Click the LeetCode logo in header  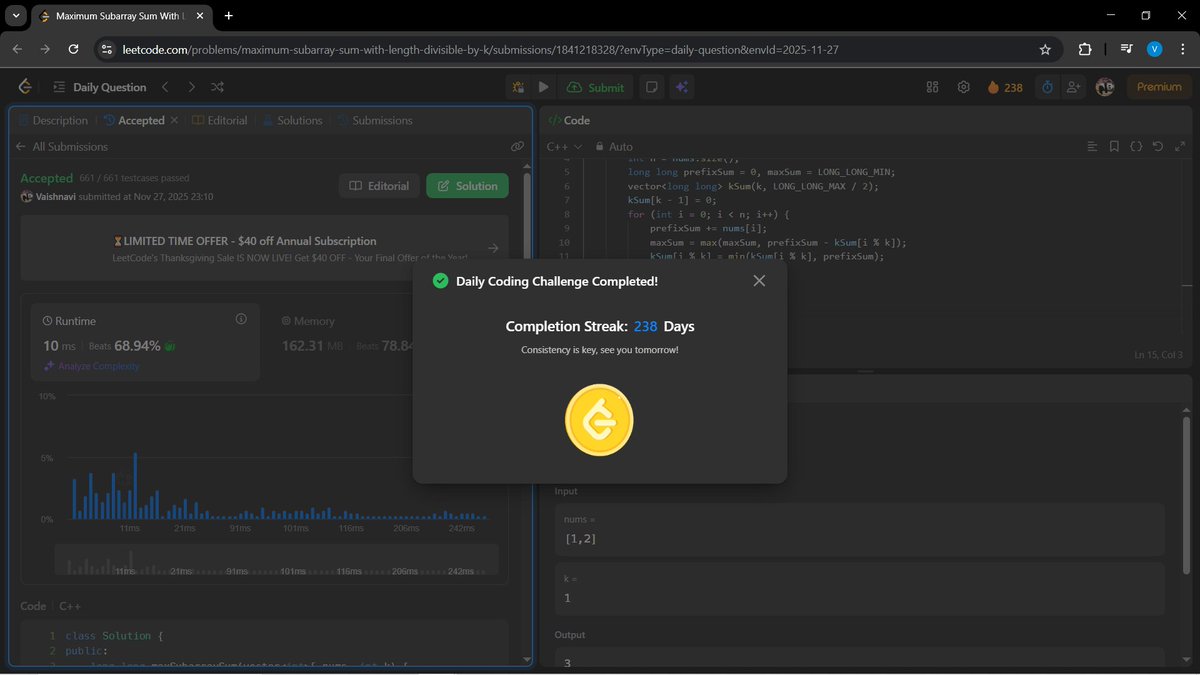tap(25, 87)
